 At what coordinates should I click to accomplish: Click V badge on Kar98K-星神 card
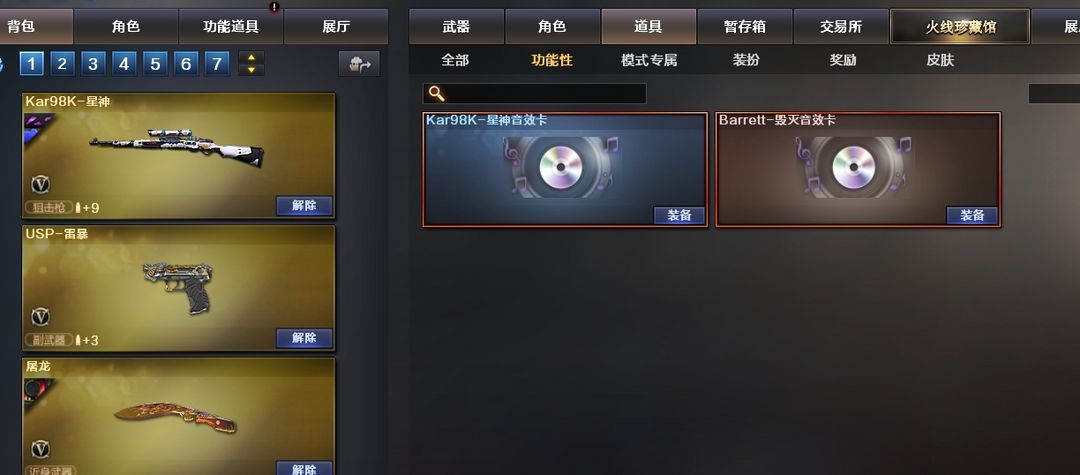click(x=41, y=184)
